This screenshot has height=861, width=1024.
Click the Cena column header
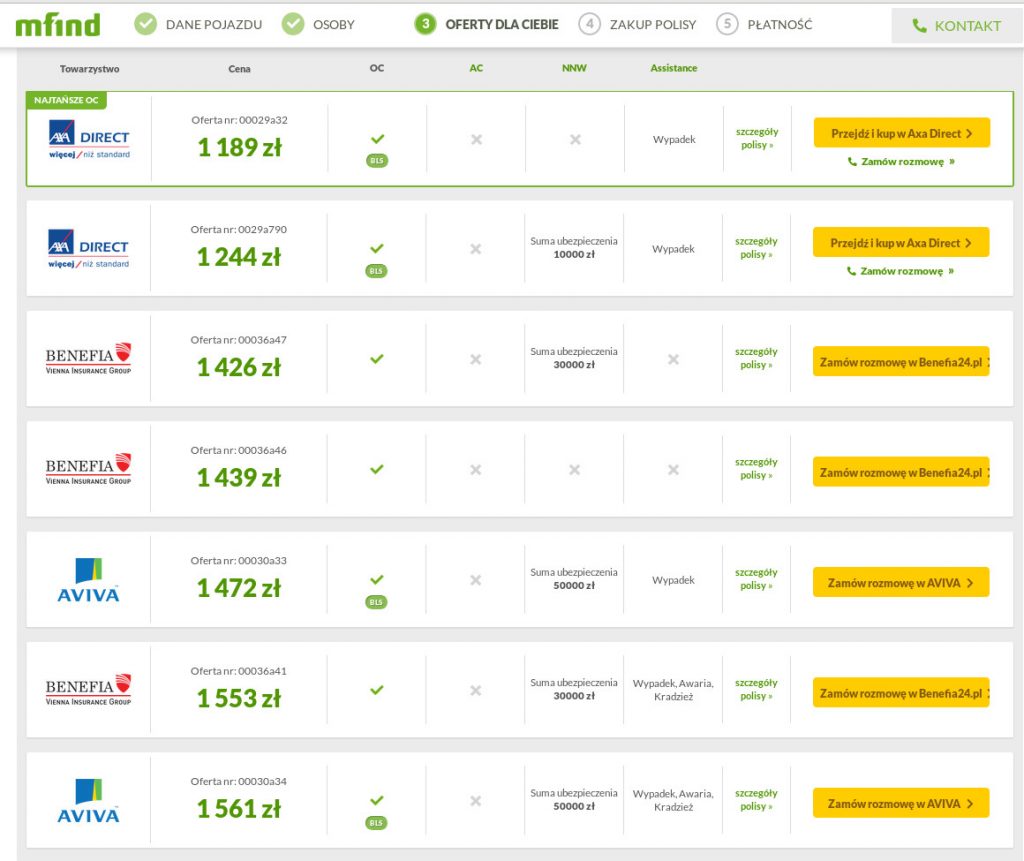(x=240, y=69)
